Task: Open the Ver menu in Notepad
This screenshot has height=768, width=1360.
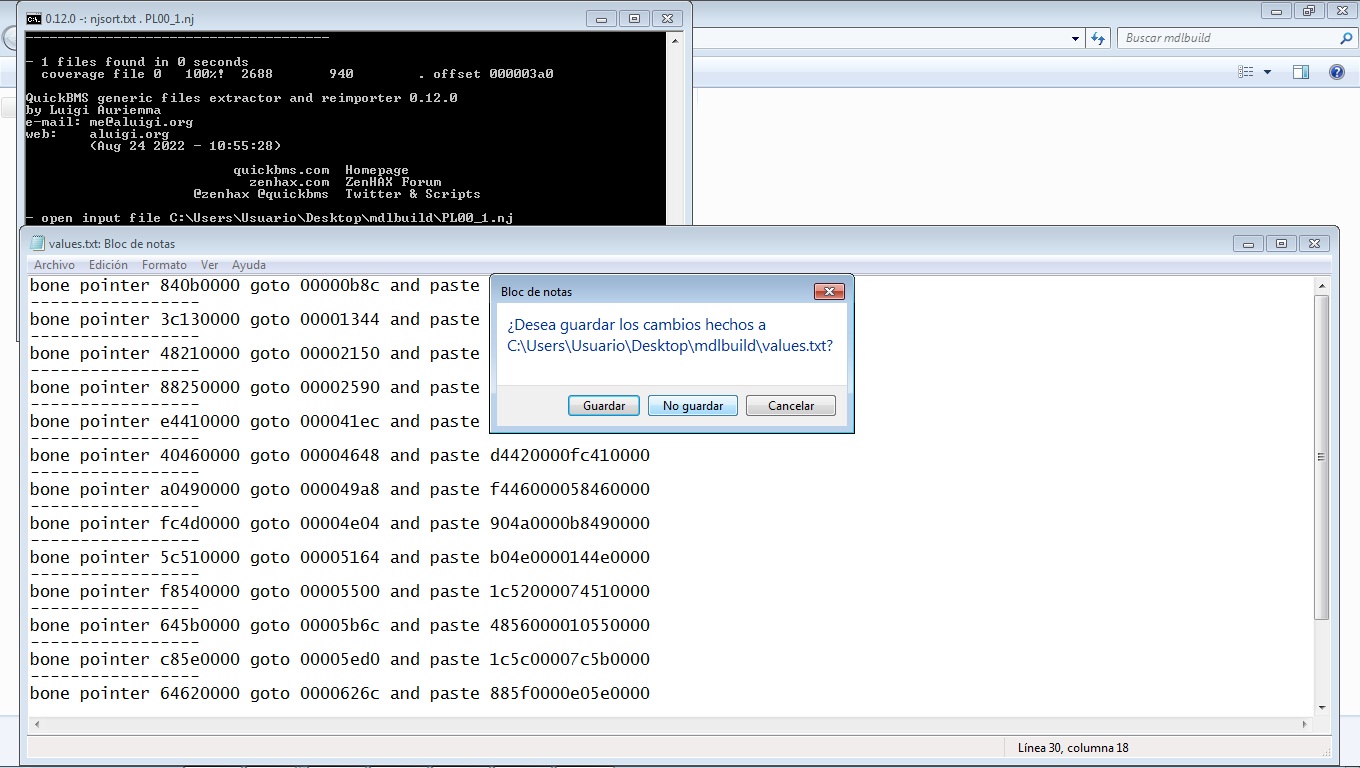Action: coord(209,265)
